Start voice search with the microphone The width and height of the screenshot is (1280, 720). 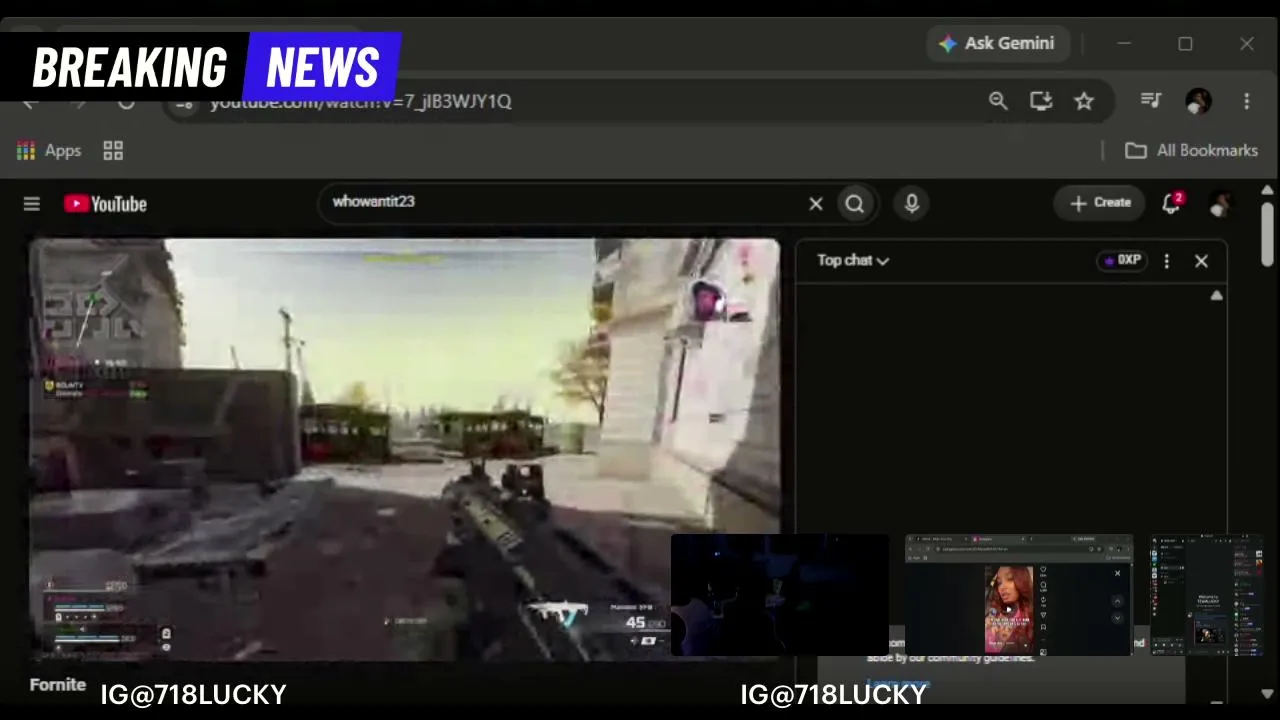pyautogui.click(x=912, y=204)
